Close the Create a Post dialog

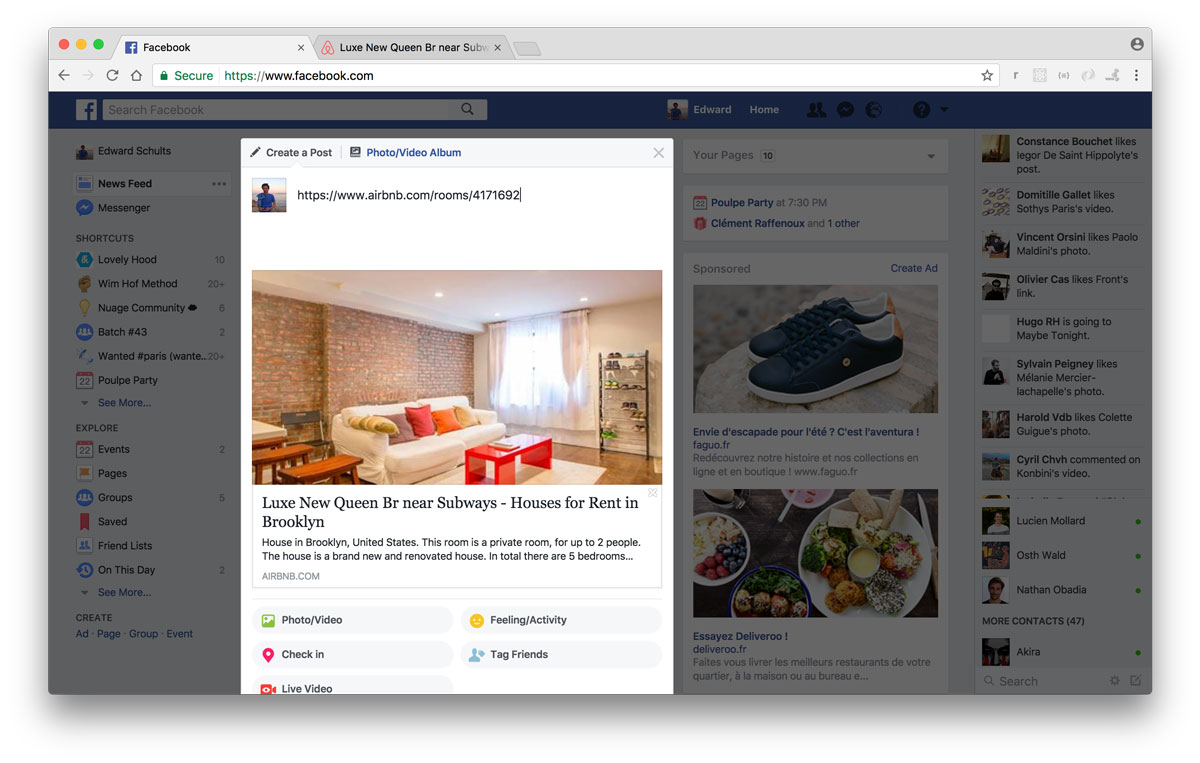tap(658, 153)
